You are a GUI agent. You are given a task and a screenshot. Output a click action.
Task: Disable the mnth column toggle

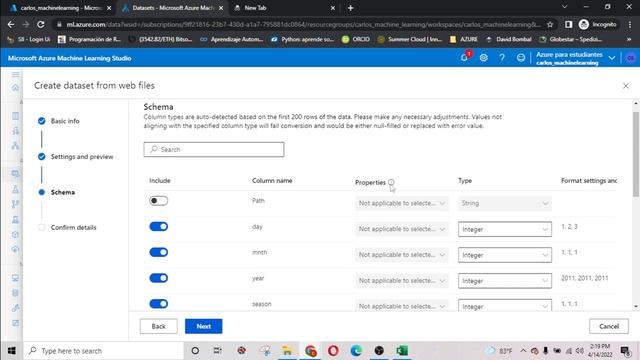pos(158,252)
